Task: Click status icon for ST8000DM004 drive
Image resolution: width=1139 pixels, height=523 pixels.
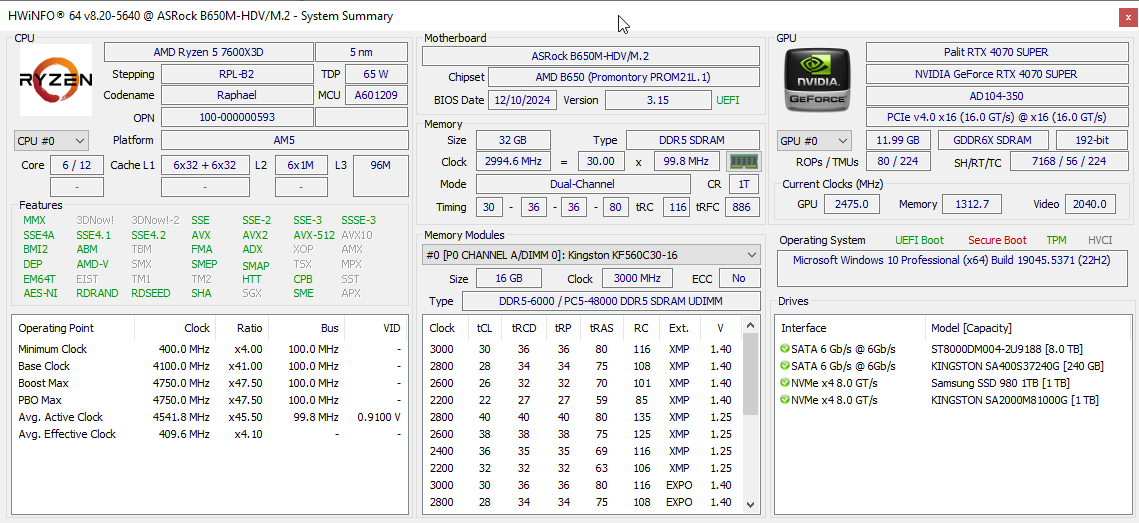Action: pos(785,349)
